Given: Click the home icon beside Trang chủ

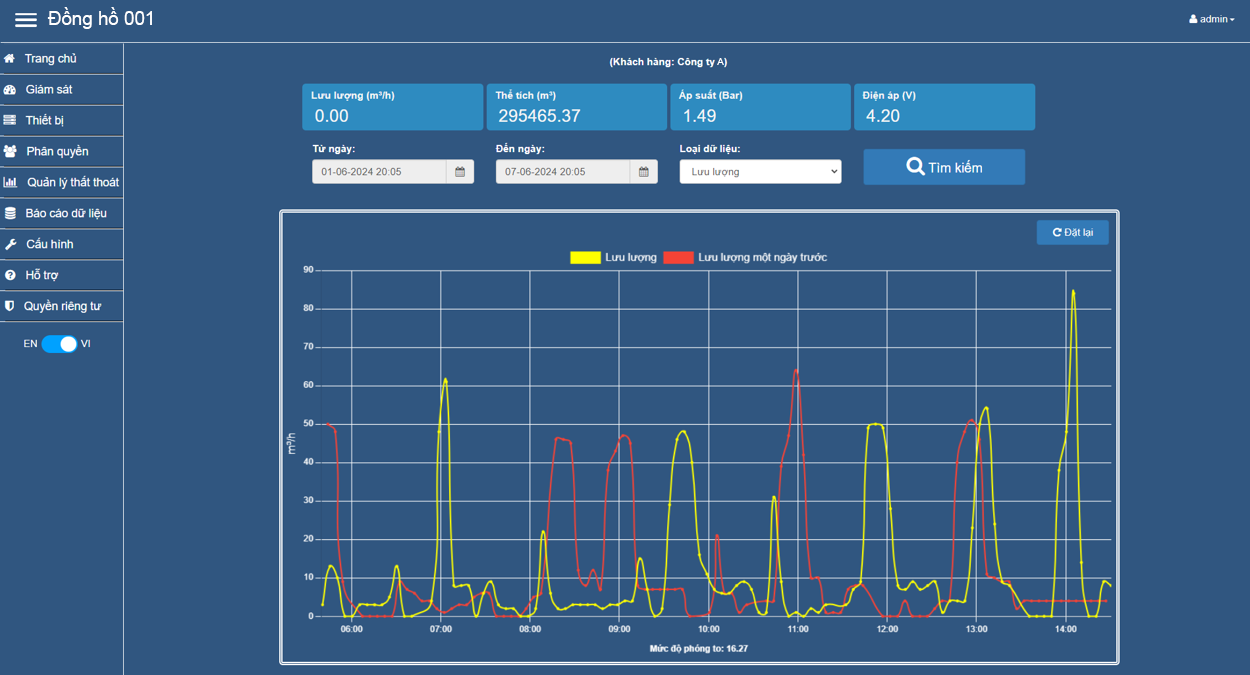Looking at the screenshot, I should pos(10,59).
